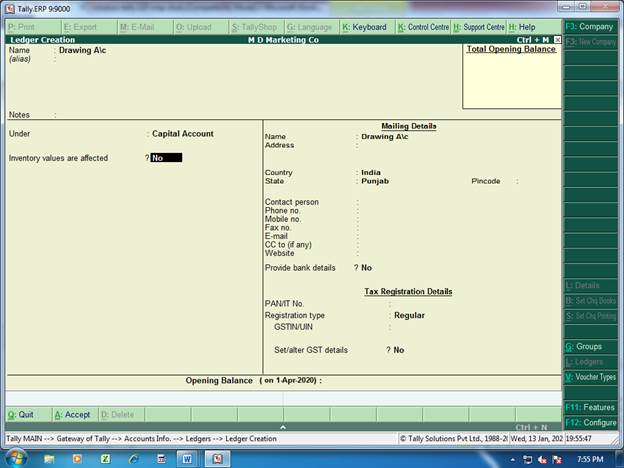Click F3: Company side button
Screen dimensions: 624x468
590,27
